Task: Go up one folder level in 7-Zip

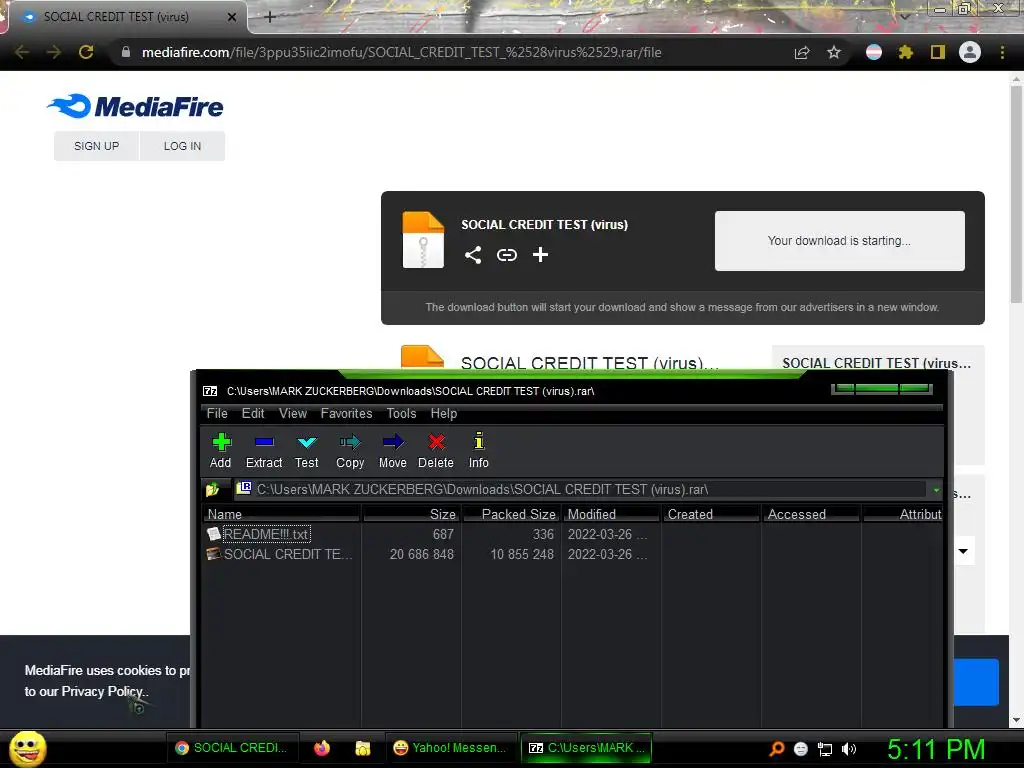Action: coord(212,489)
